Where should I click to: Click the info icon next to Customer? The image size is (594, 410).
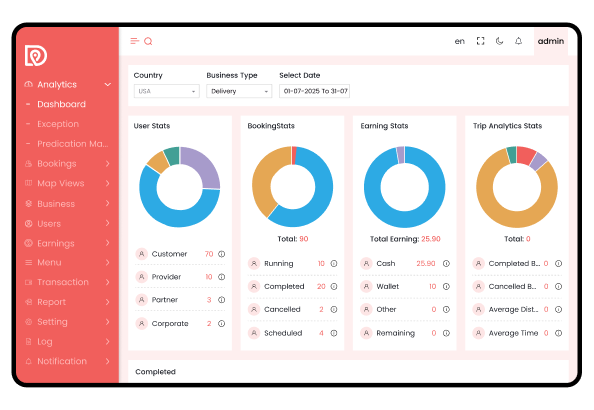[x=222, y=254]
